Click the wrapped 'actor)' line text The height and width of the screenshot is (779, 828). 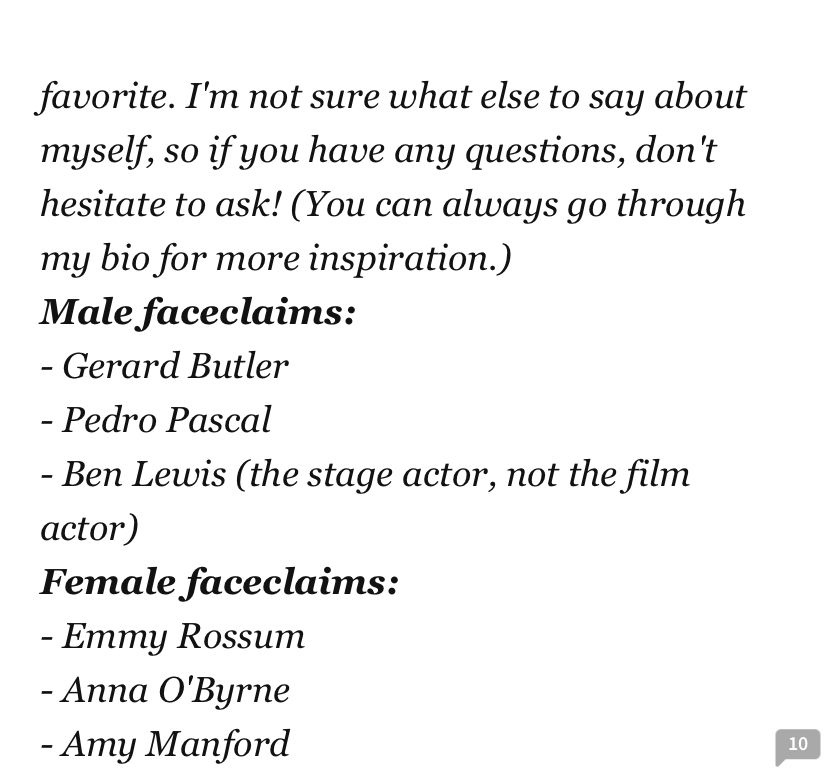pyautogui.click(x=89, y=528)
